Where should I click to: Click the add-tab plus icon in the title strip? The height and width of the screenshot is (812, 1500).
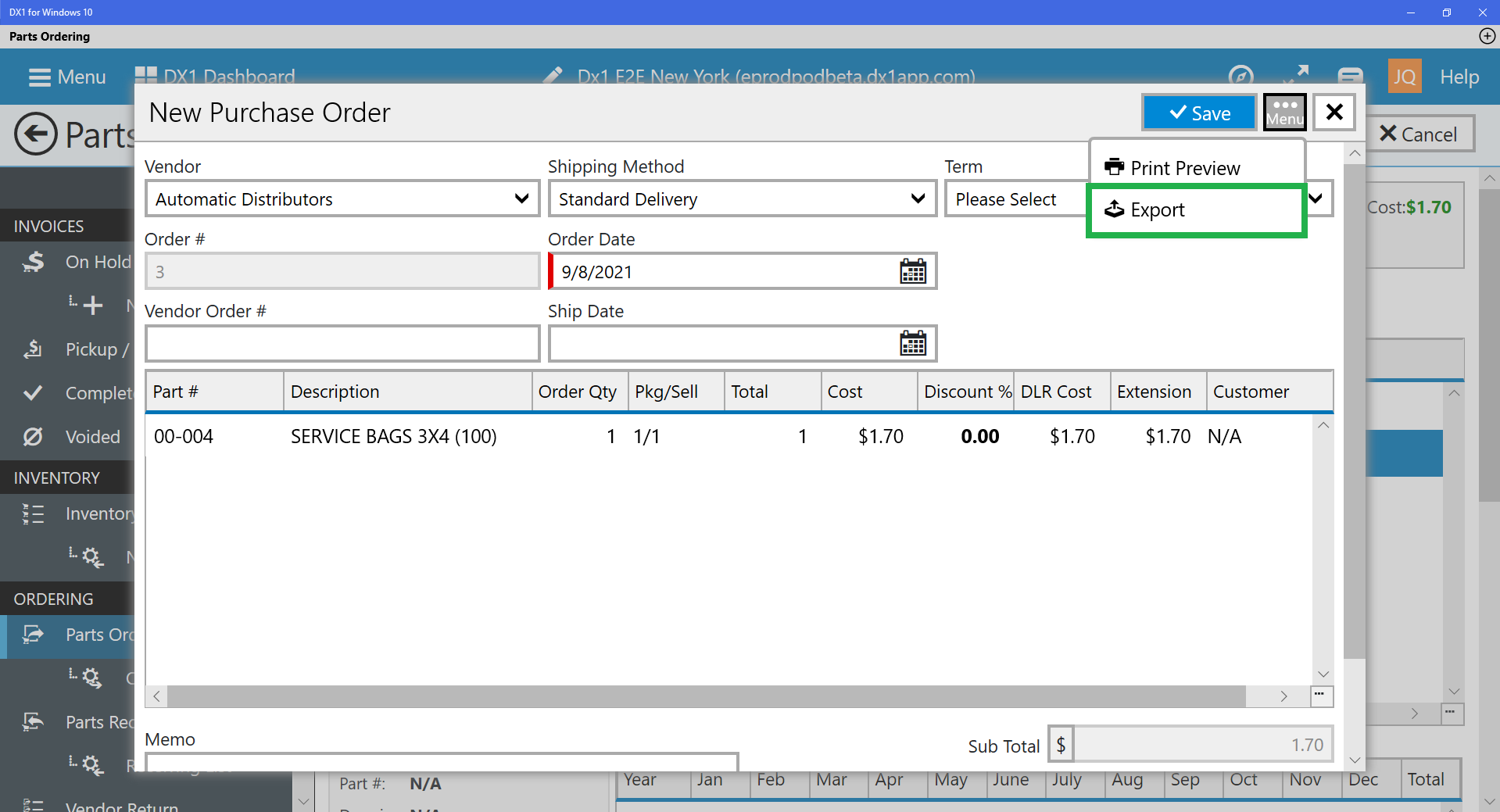(1487, 36)
